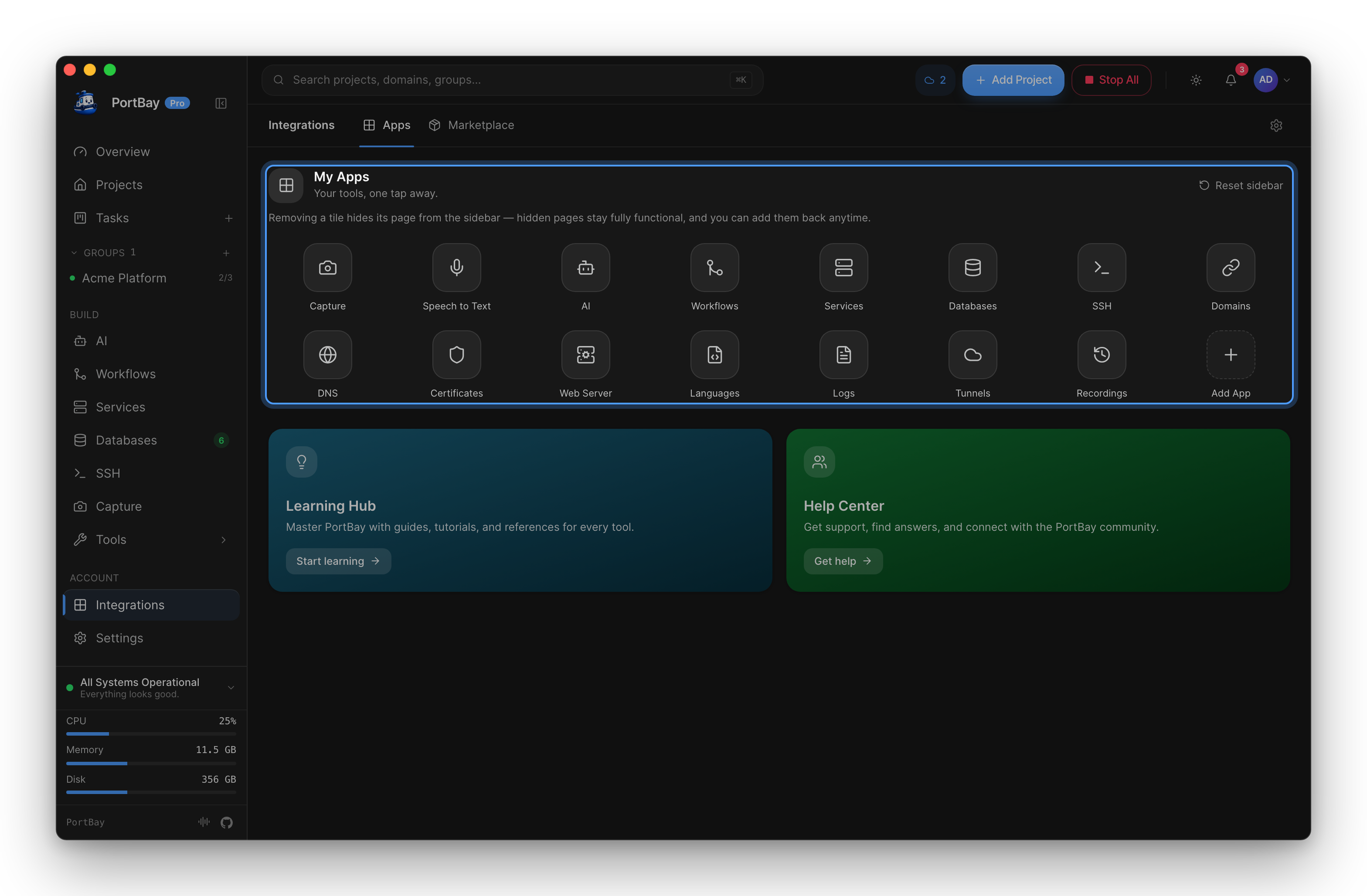Click the notifications bell icon
1367x896 pixels.
tap(1230, 80)
